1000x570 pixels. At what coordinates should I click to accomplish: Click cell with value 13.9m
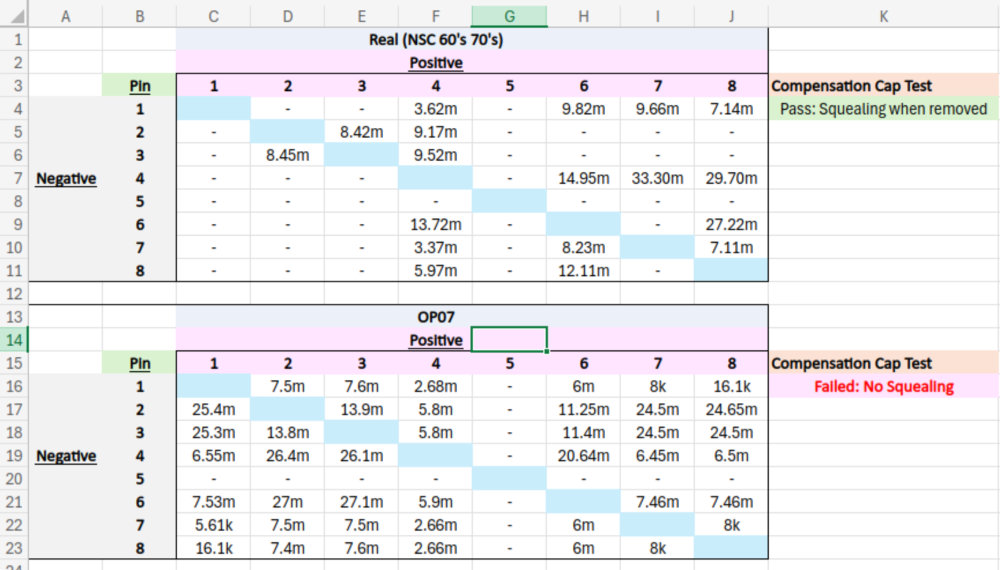click(362, 409)
